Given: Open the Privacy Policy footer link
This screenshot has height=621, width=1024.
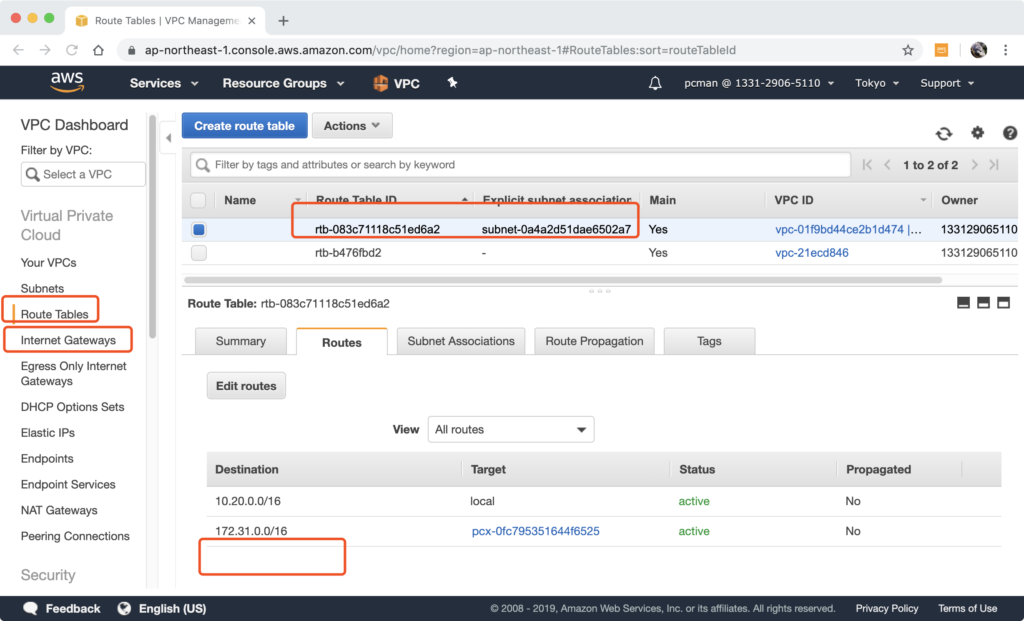Looking at the screenshot, I should [887, 608].
